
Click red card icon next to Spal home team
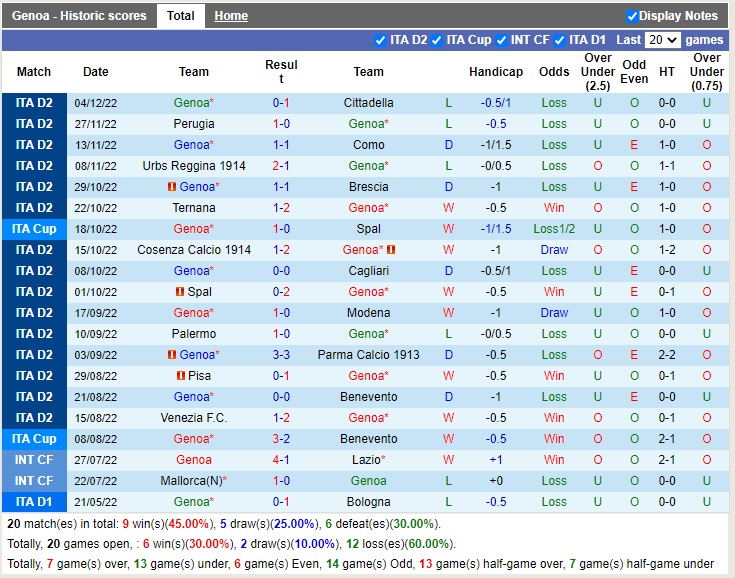coord(180,292)
